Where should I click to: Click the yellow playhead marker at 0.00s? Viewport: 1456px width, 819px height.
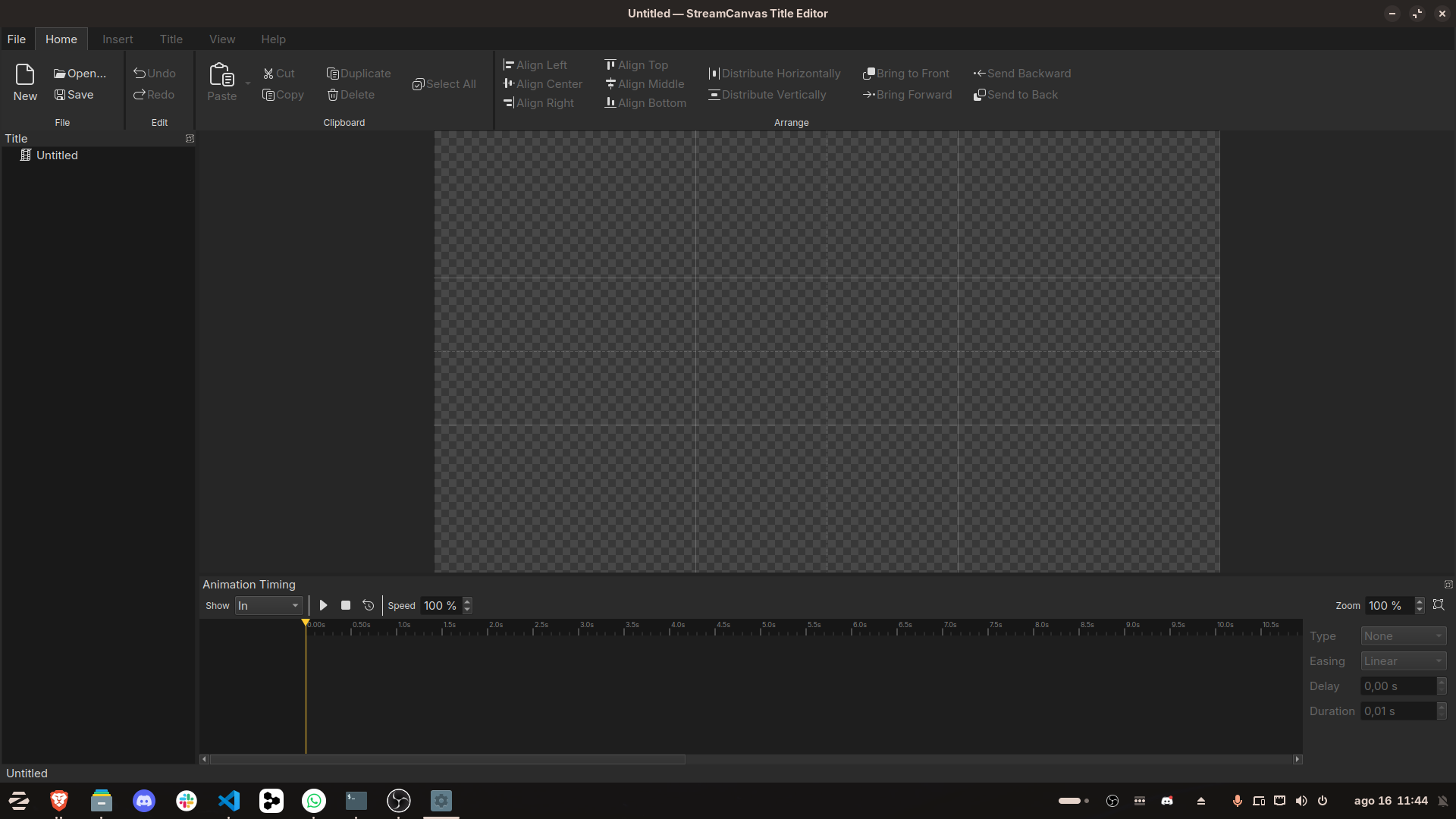coord(306,623)
